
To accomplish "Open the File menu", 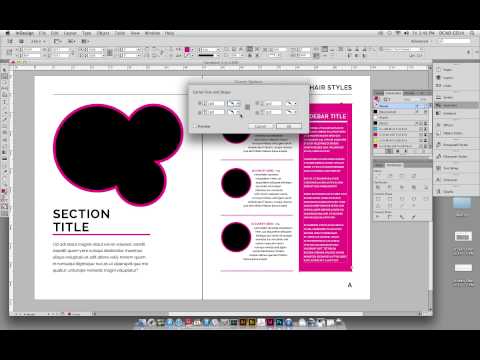I will point(42,33).
